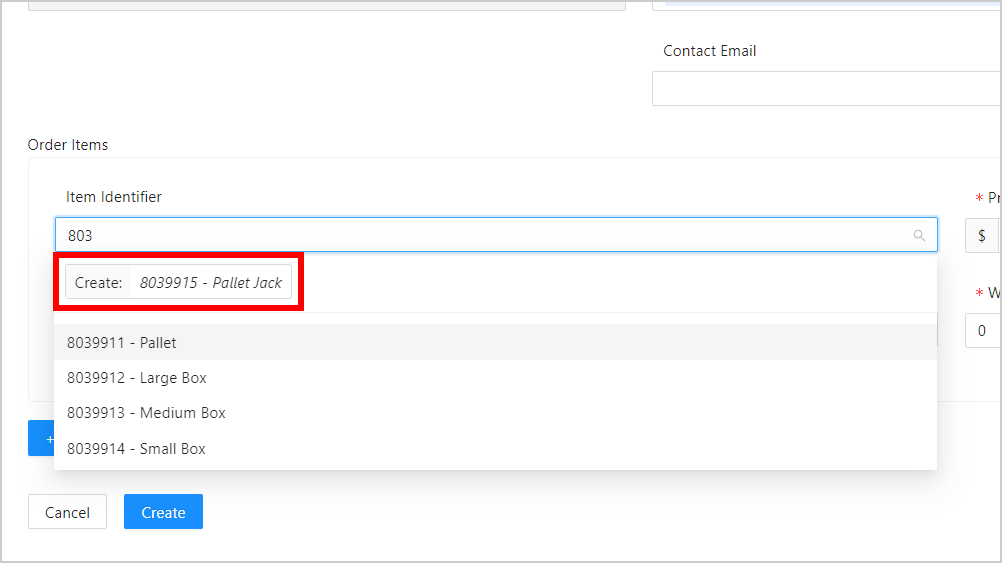This screenshot has width=1002, height=563.
Task: Click the weight field showing 0
Action: click(x=983, y=331)
